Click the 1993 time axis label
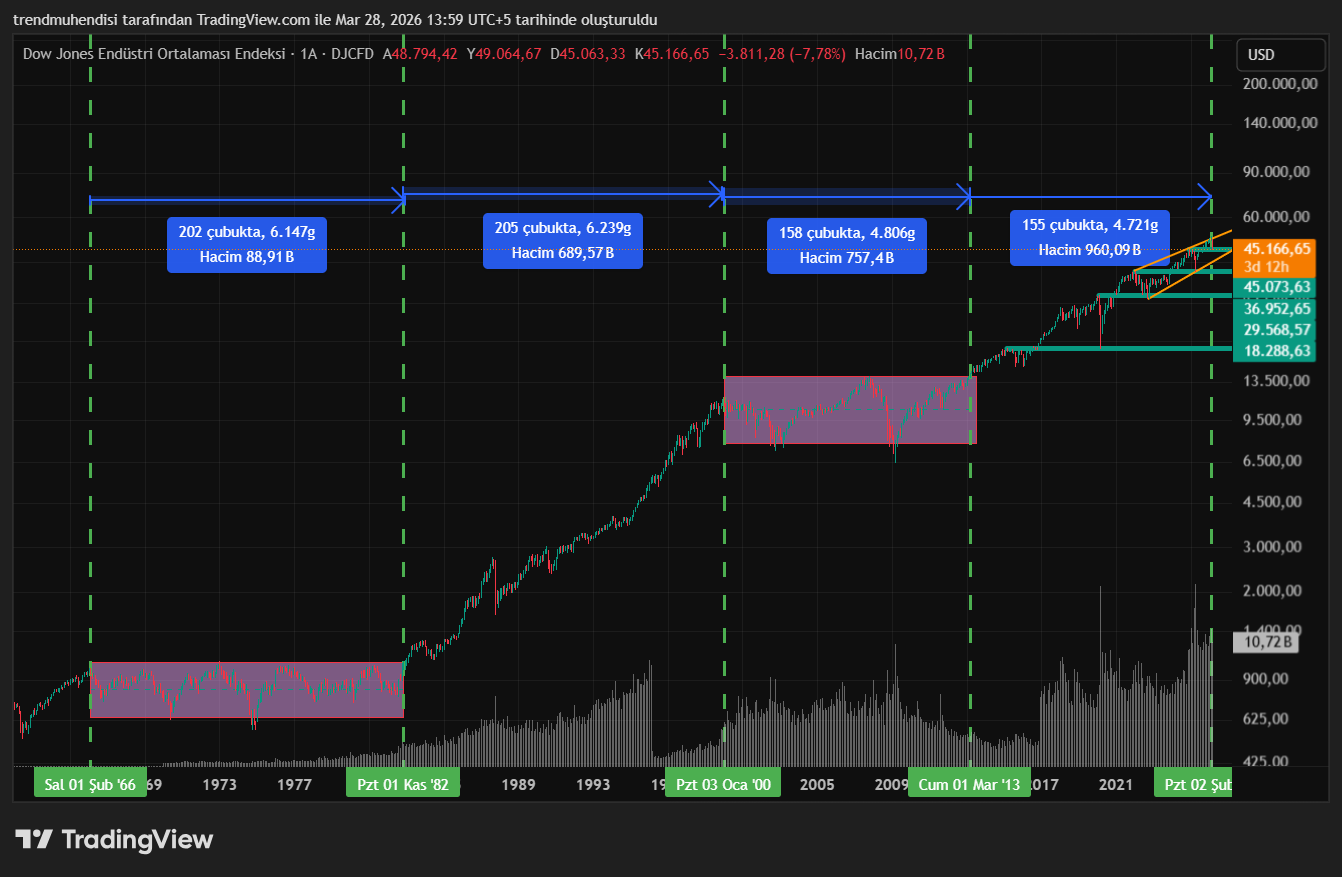Image resolution: width=1342 pixels, height=877 pixels. 594,785
